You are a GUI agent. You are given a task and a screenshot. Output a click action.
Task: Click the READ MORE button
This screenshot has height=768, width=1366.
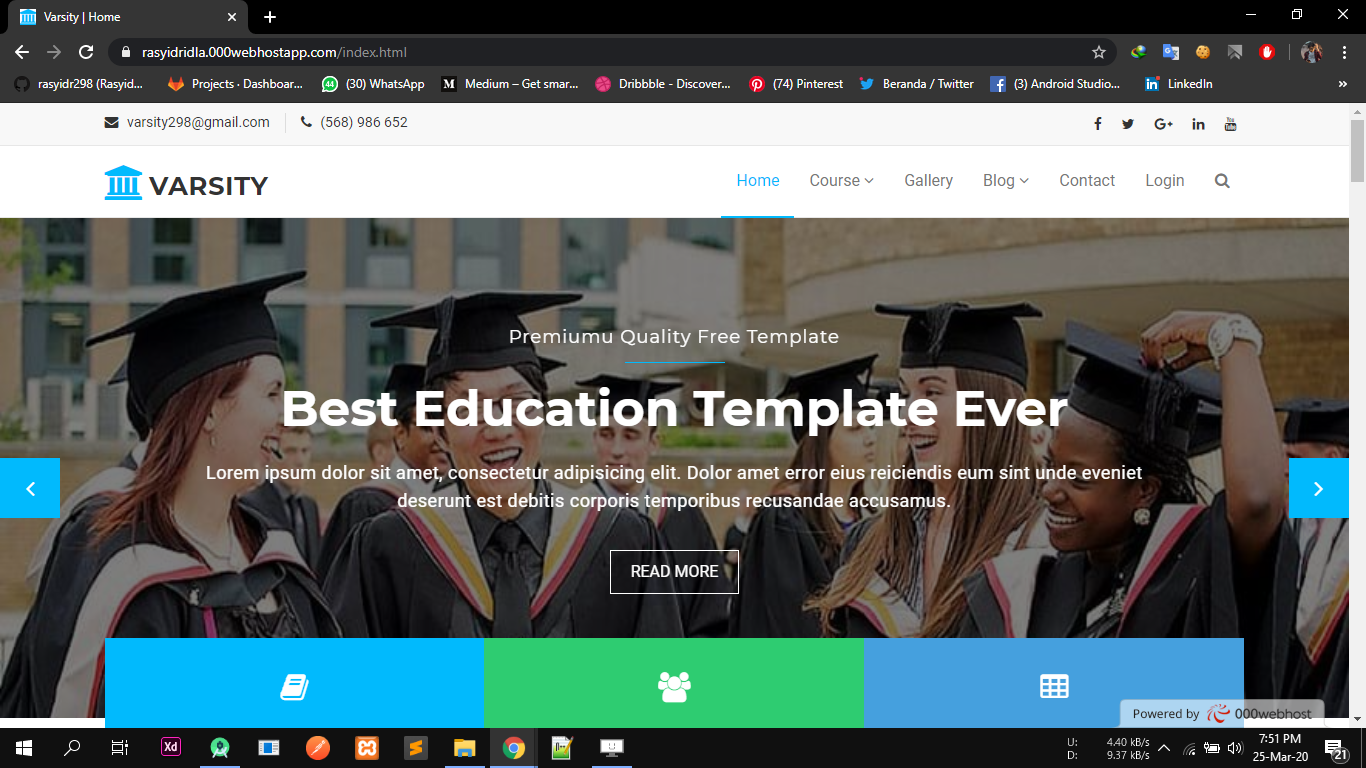[x=674, y=571]
